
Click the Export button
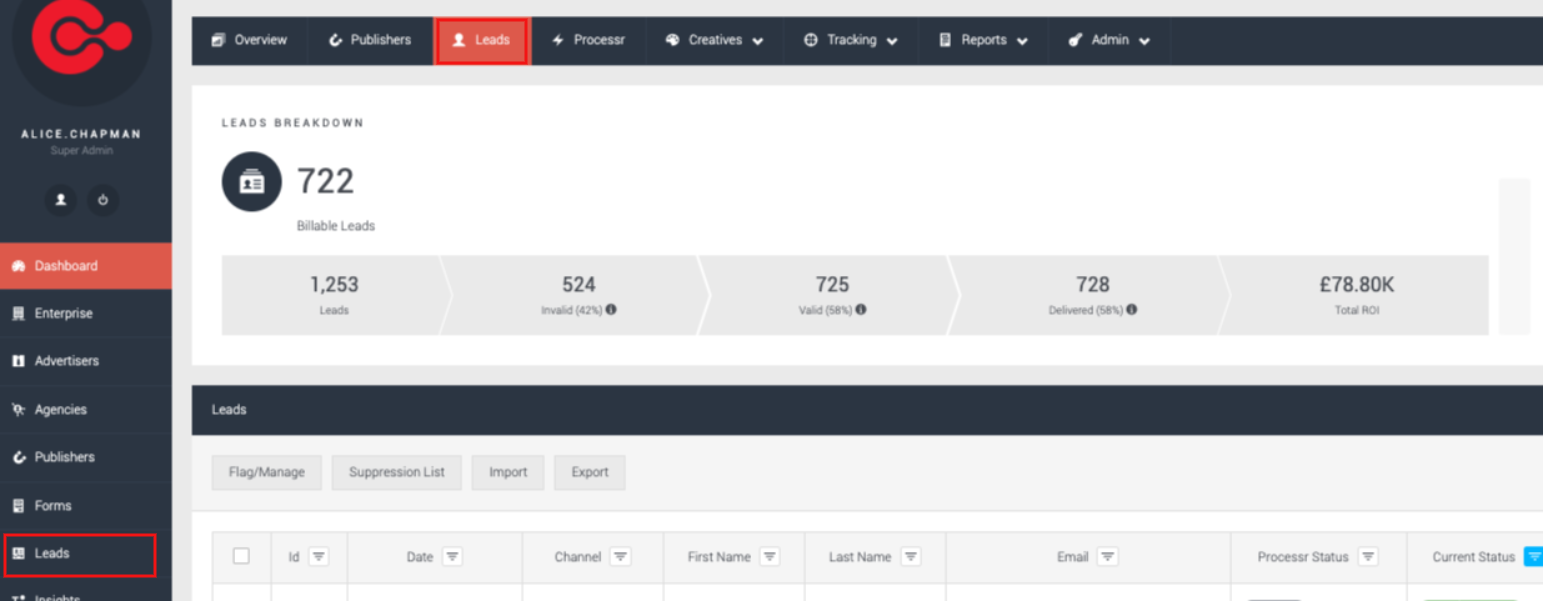point(590,472)
